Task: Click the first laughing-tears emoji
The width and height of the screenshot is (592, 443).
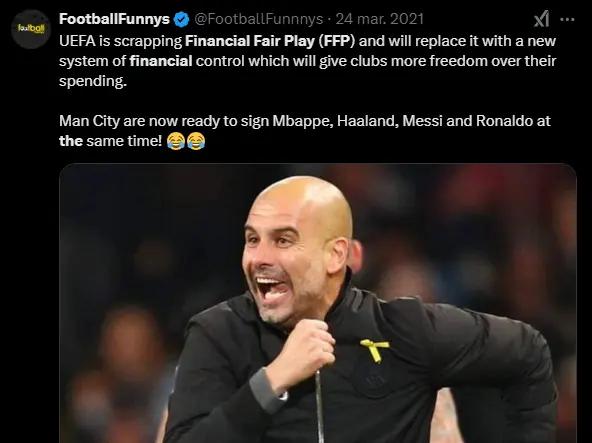Action: [x=176, y=141]
